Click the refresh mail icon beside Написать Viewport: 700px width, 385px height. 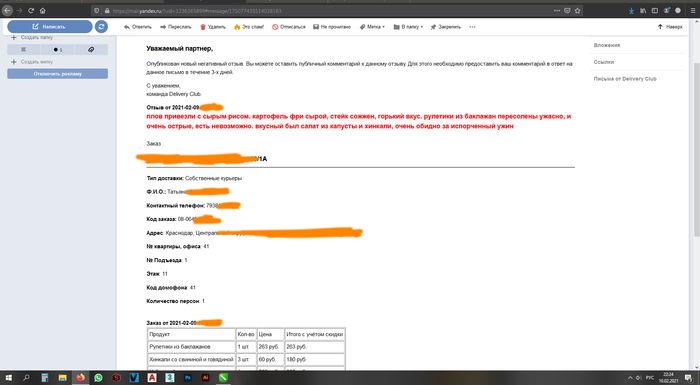coord(101,27)
